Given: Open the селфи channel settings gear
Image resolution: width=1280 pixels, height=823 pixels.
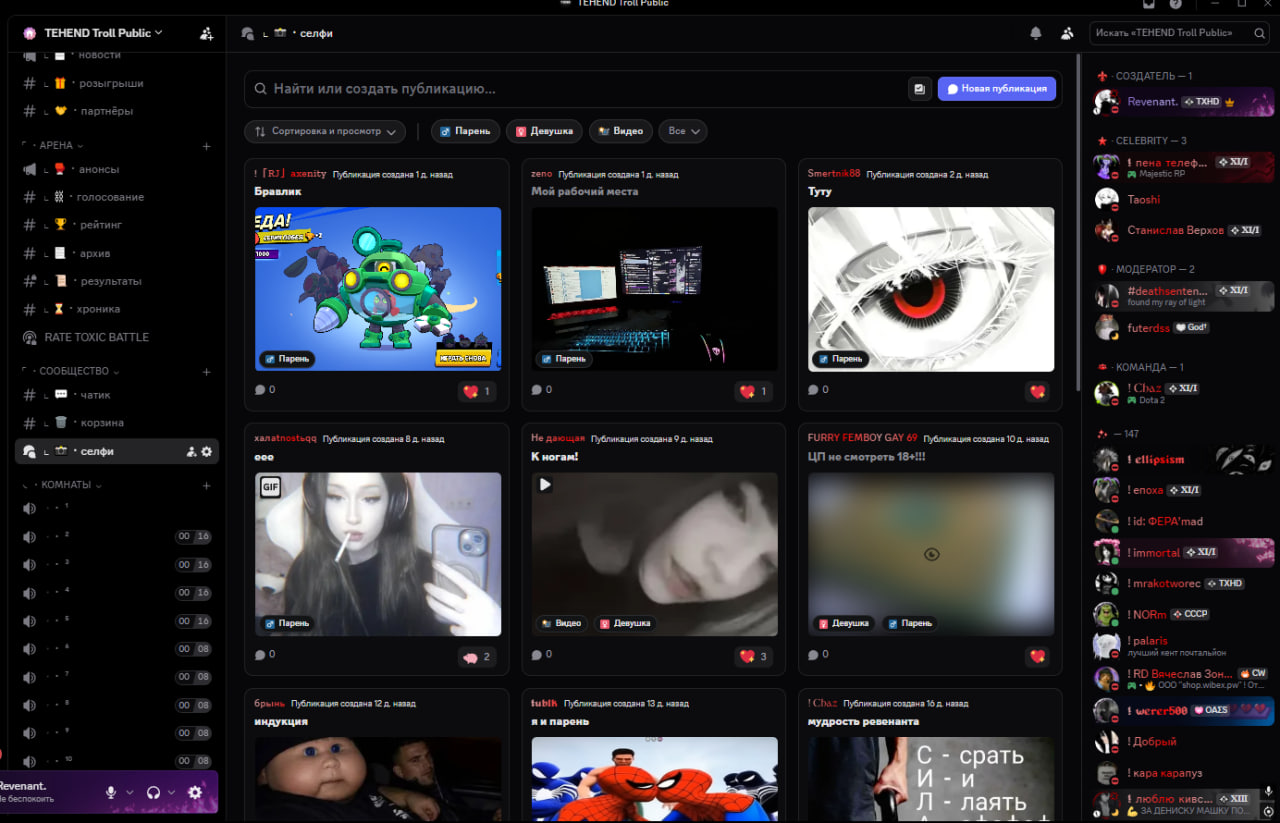Looking at the screenshot, I should tap(207, 452).
